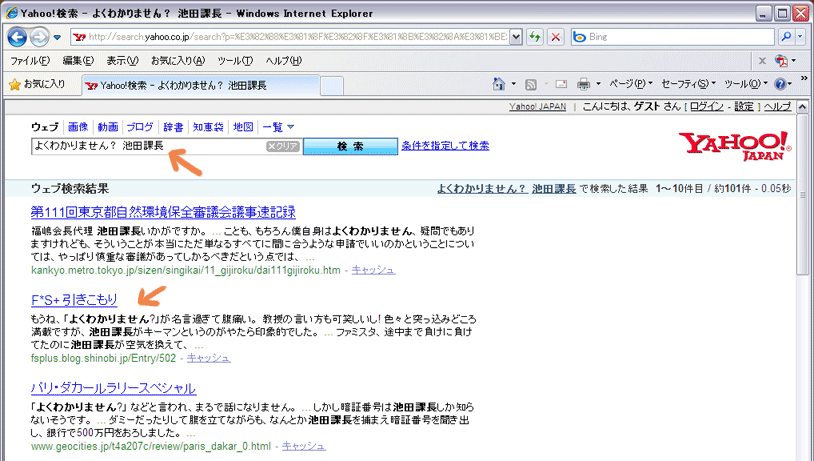Open a new blank tab
Viewport: 814px width, 461px height.
[x=331, y=86]
